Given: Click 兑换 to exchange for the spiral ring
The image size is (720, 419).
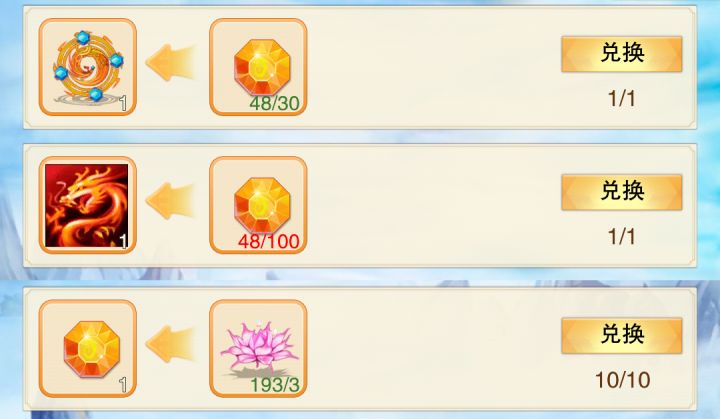Looking at the screenshot, I should click(622, 54).
